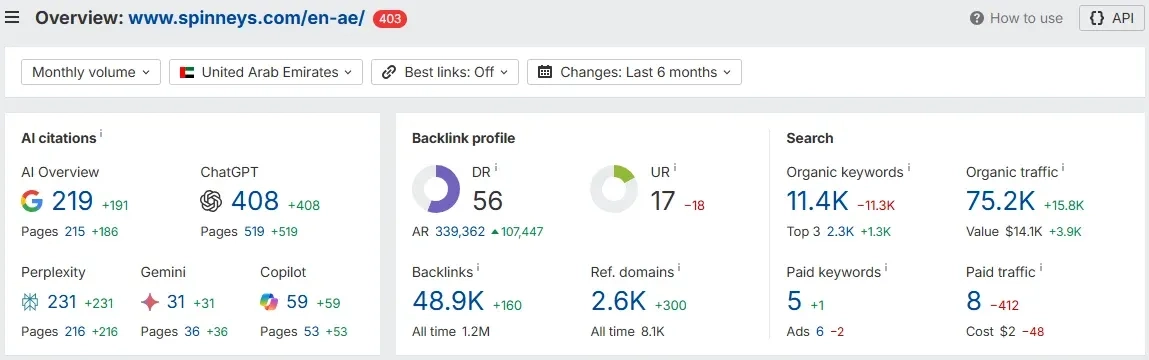Open the 11.4K organic keywords value

pos(818,201)
